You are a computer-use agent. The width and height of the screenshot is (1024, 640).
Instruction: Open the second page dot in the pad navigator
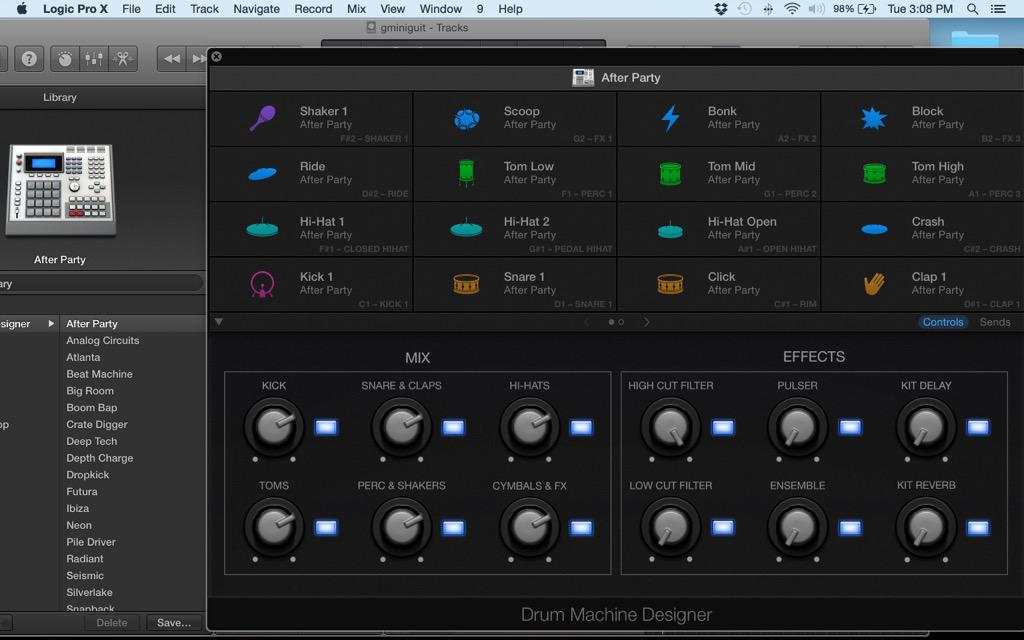pyautogui.click(x=621, y=322)
